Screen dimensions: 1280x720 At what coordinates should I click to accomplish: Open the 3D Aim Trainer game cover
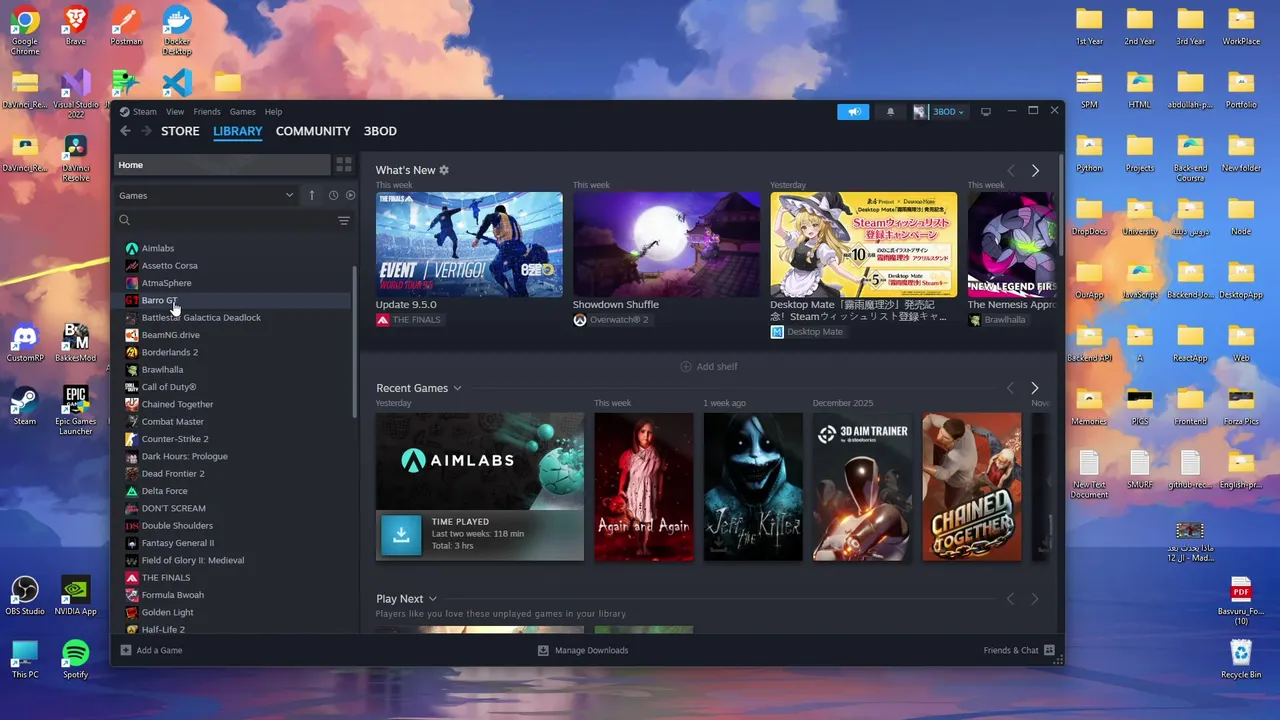[x=862, y=487]
